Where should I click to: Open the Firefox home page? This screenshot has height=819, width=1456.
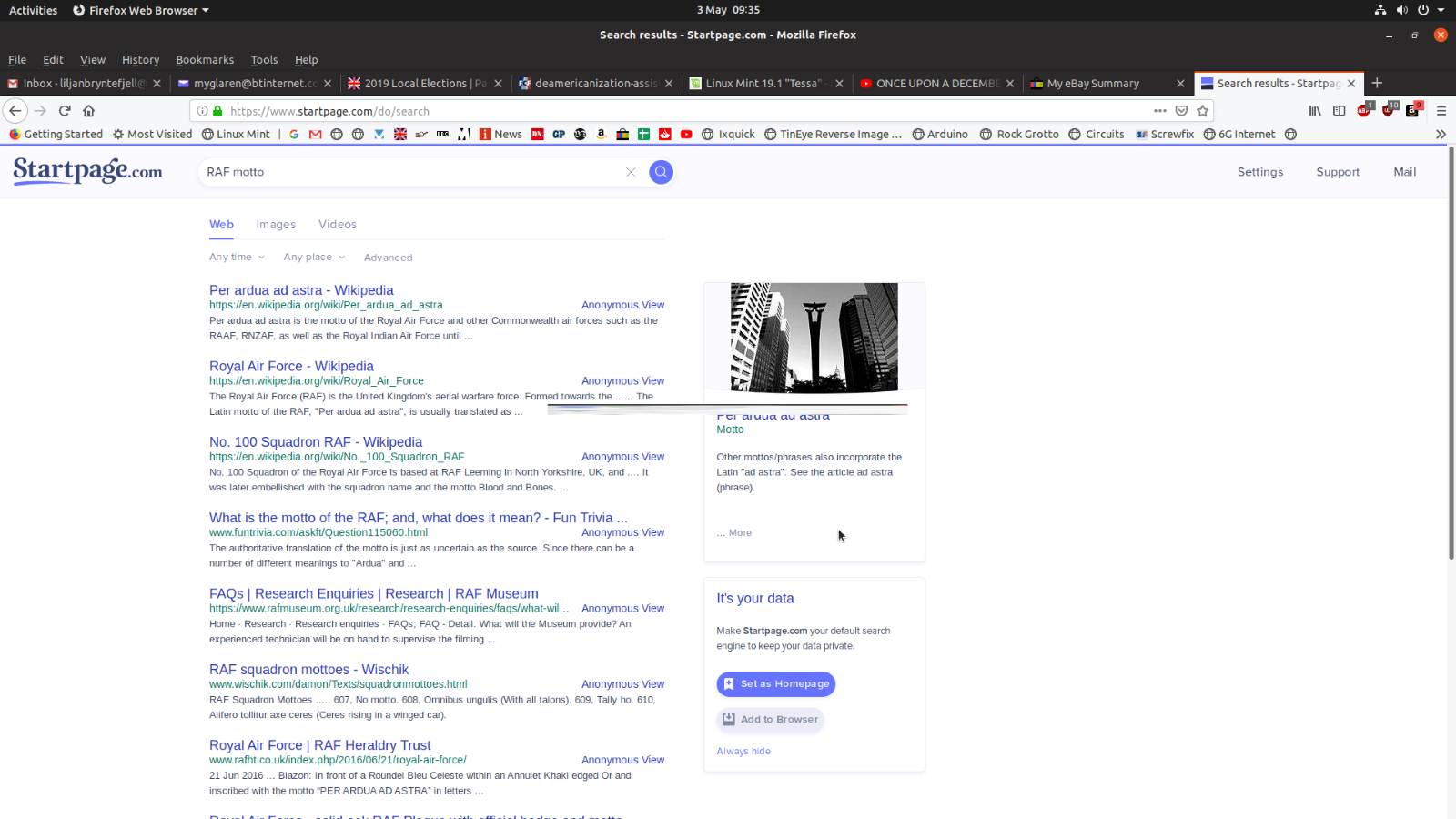pyautogui.click(x=88, y=111)
